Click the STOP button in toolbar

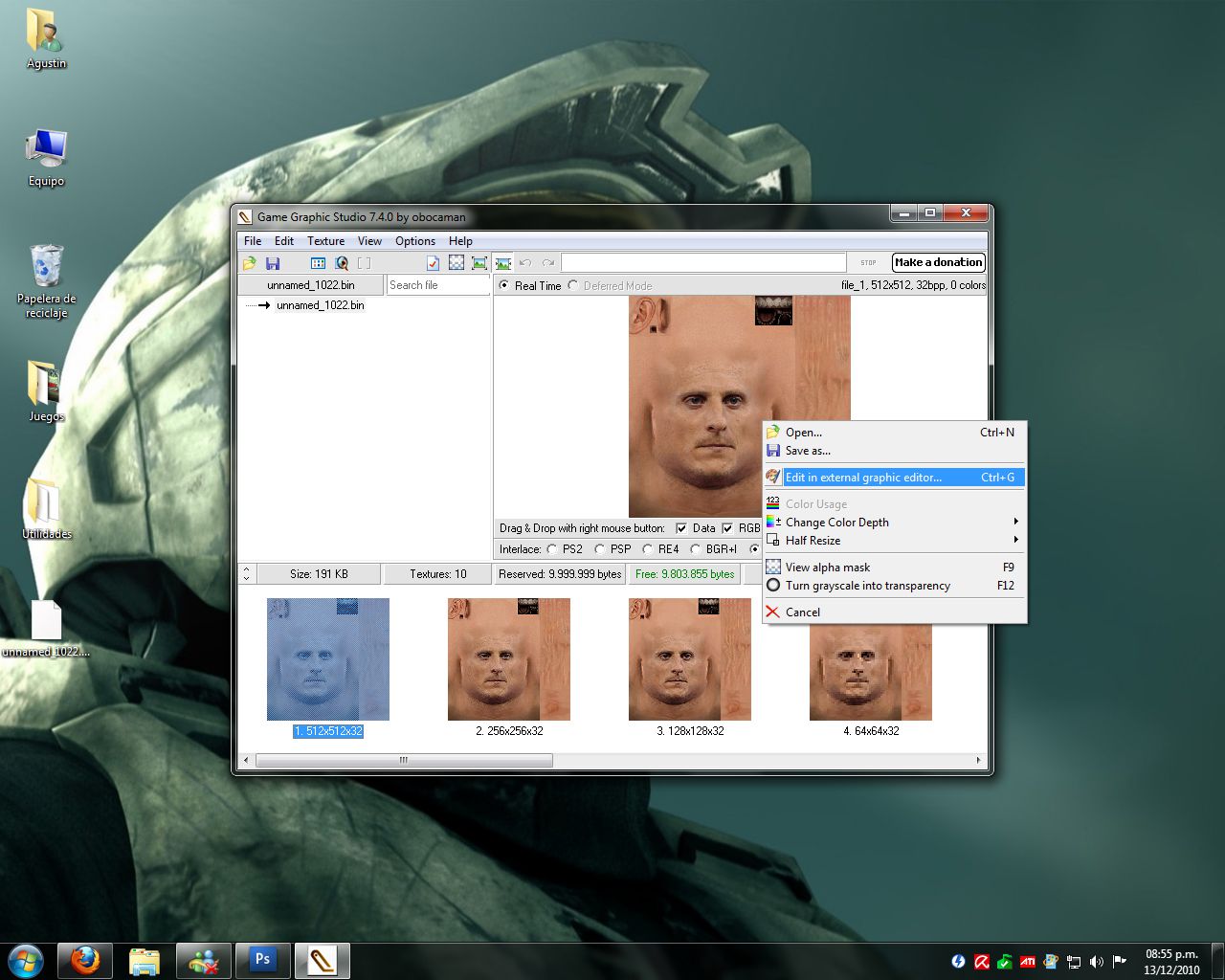(x=868, y=262)
